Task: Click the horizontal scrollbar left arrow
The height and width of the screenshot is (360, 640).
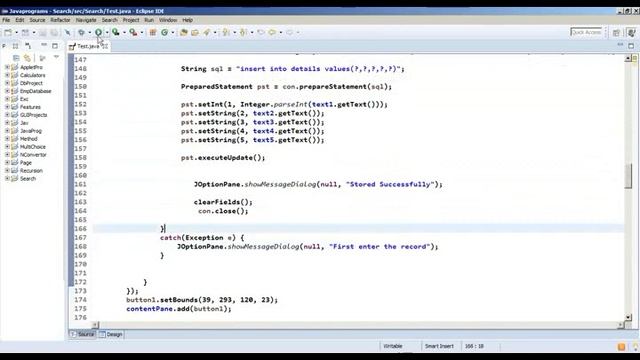Action: click(95, 325)
